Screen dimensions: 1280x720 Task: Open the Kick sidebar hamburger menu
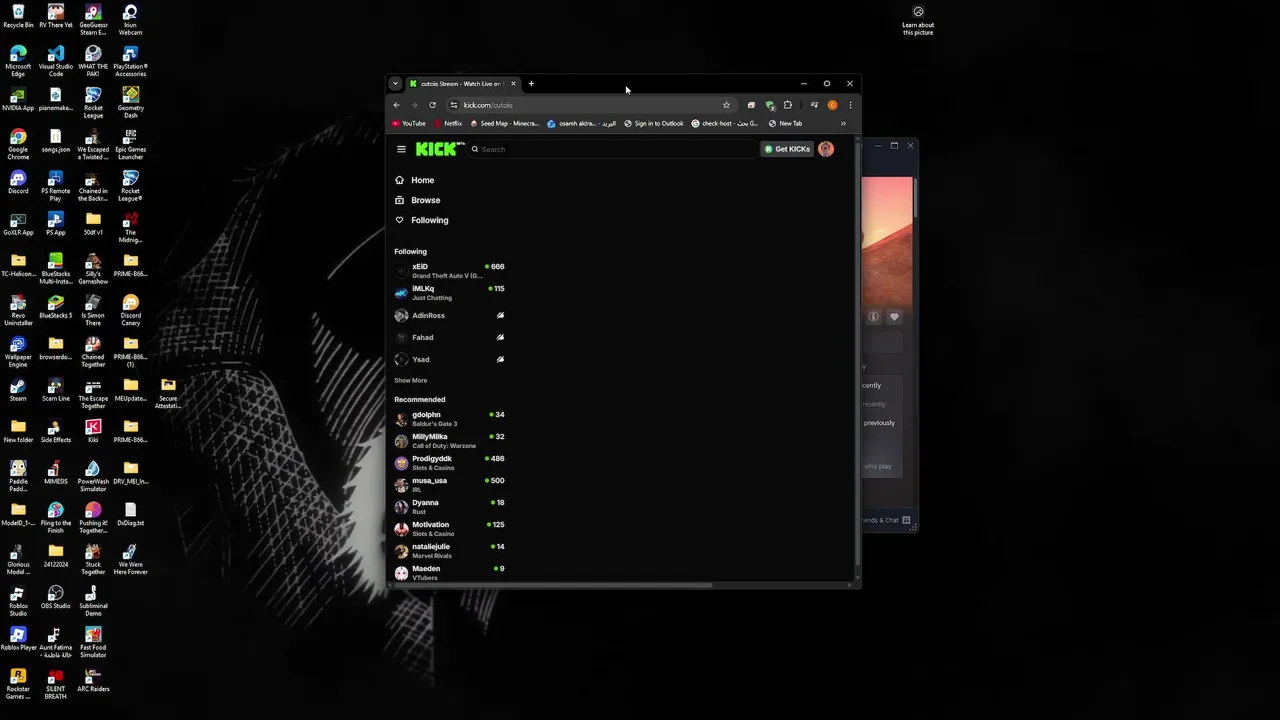click(401, 149)
